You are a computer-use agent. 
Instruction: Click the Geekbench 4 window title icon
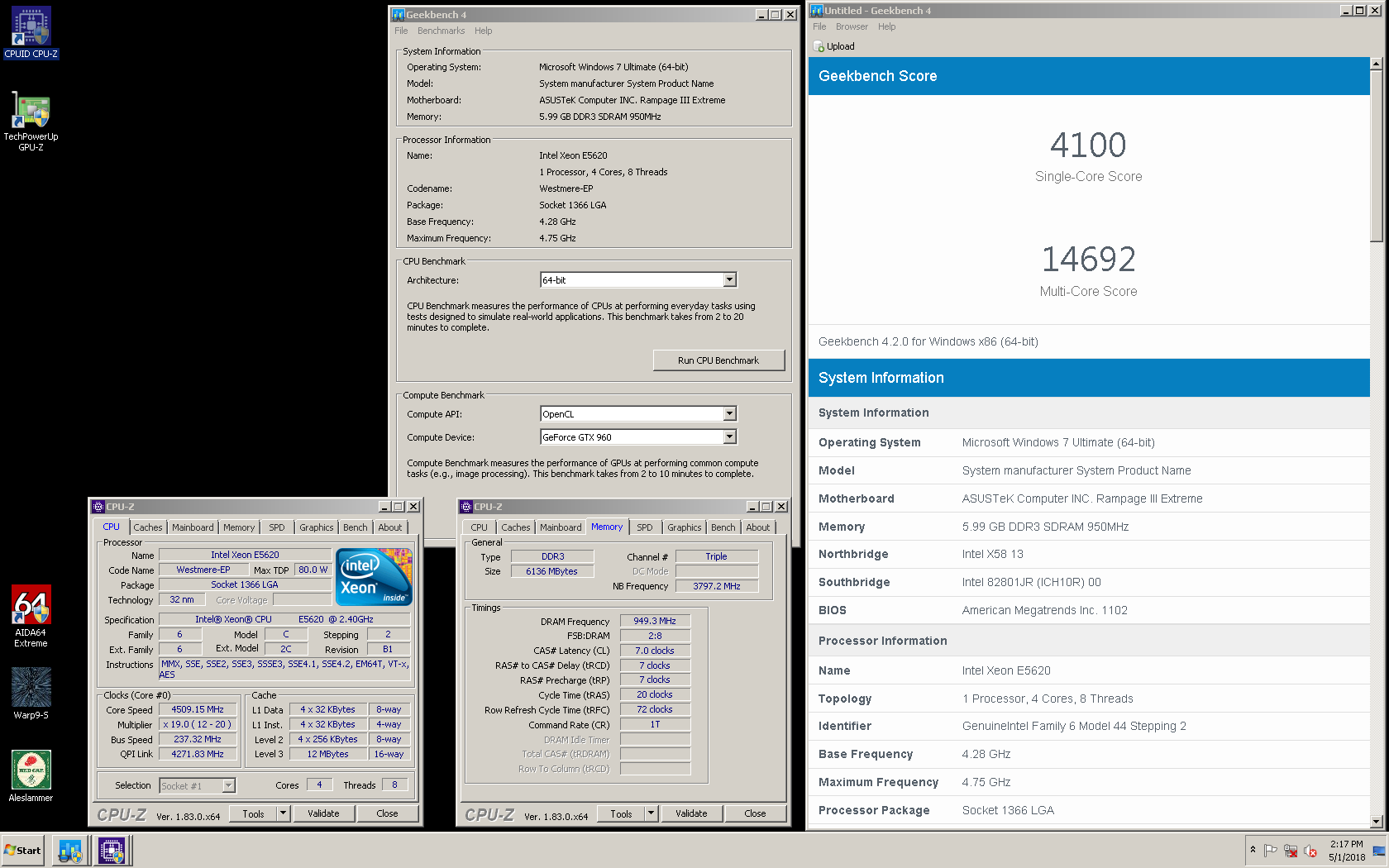[x=398, y=15]
